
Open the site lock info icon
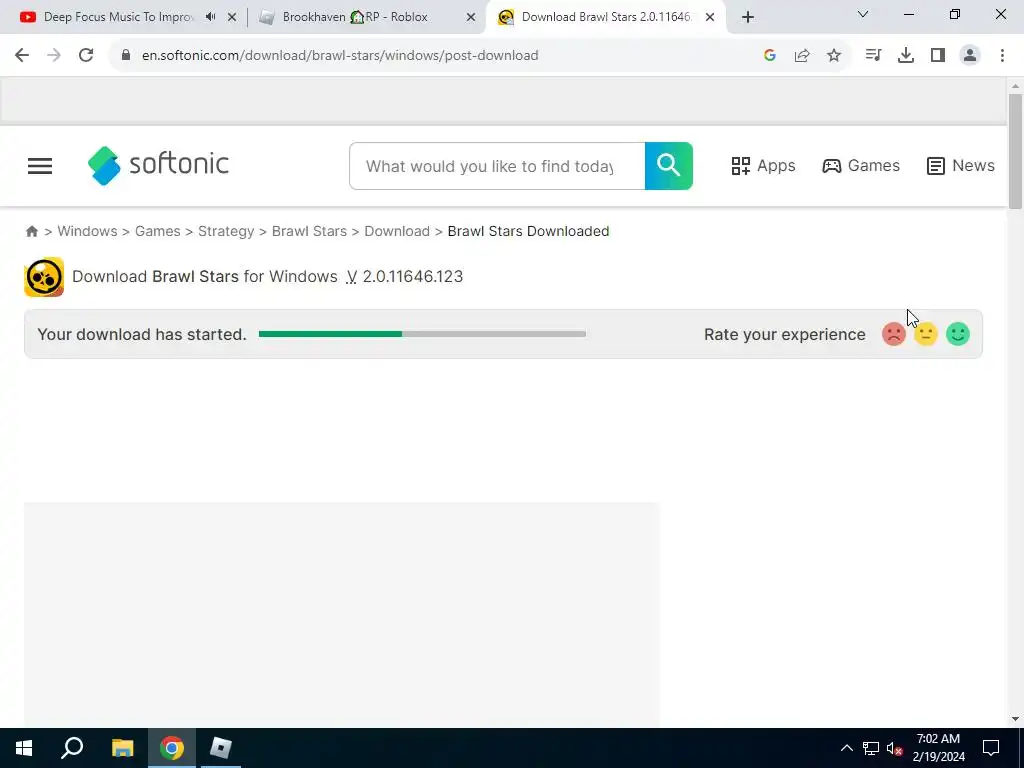click(x=126, y=56)
